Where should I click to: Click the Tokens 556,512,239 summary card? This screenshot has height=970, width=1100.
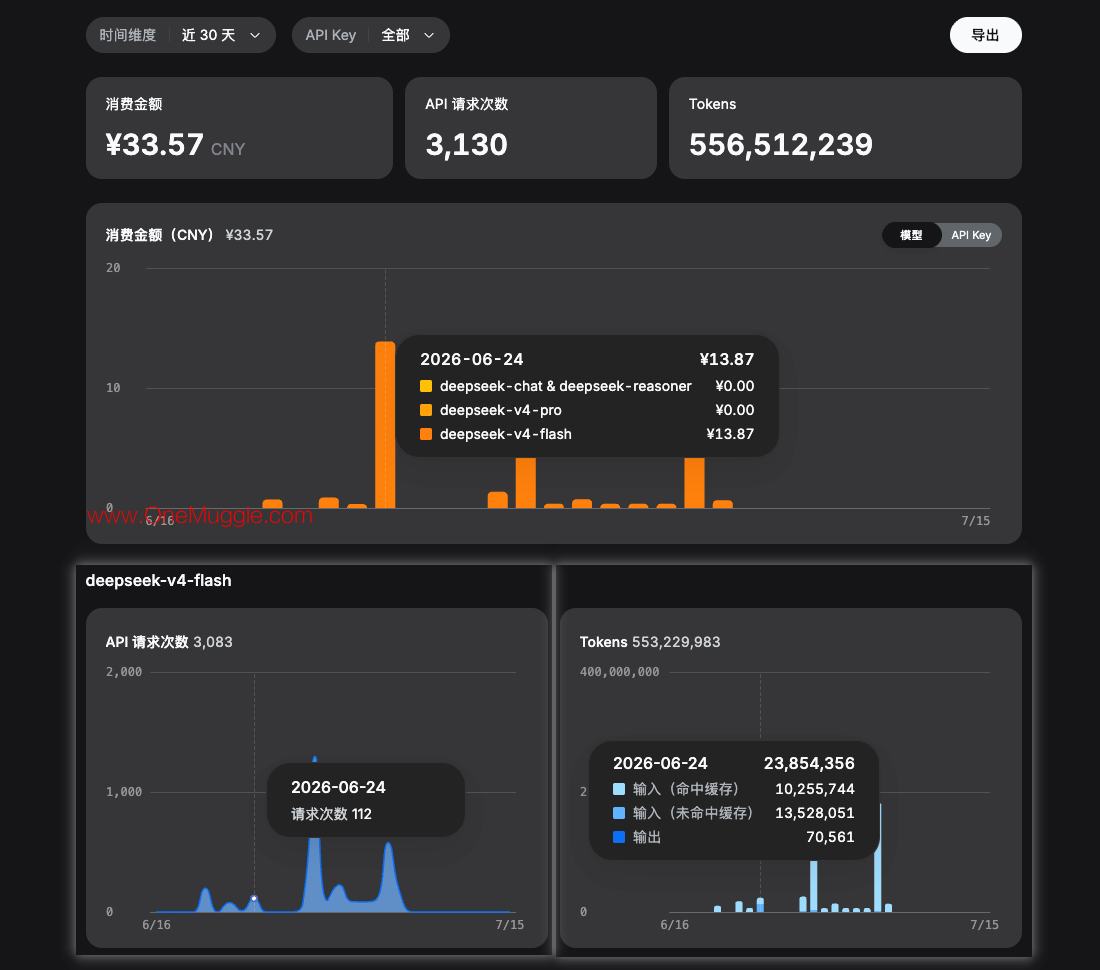pyautogui.click(x=845, y=128)
